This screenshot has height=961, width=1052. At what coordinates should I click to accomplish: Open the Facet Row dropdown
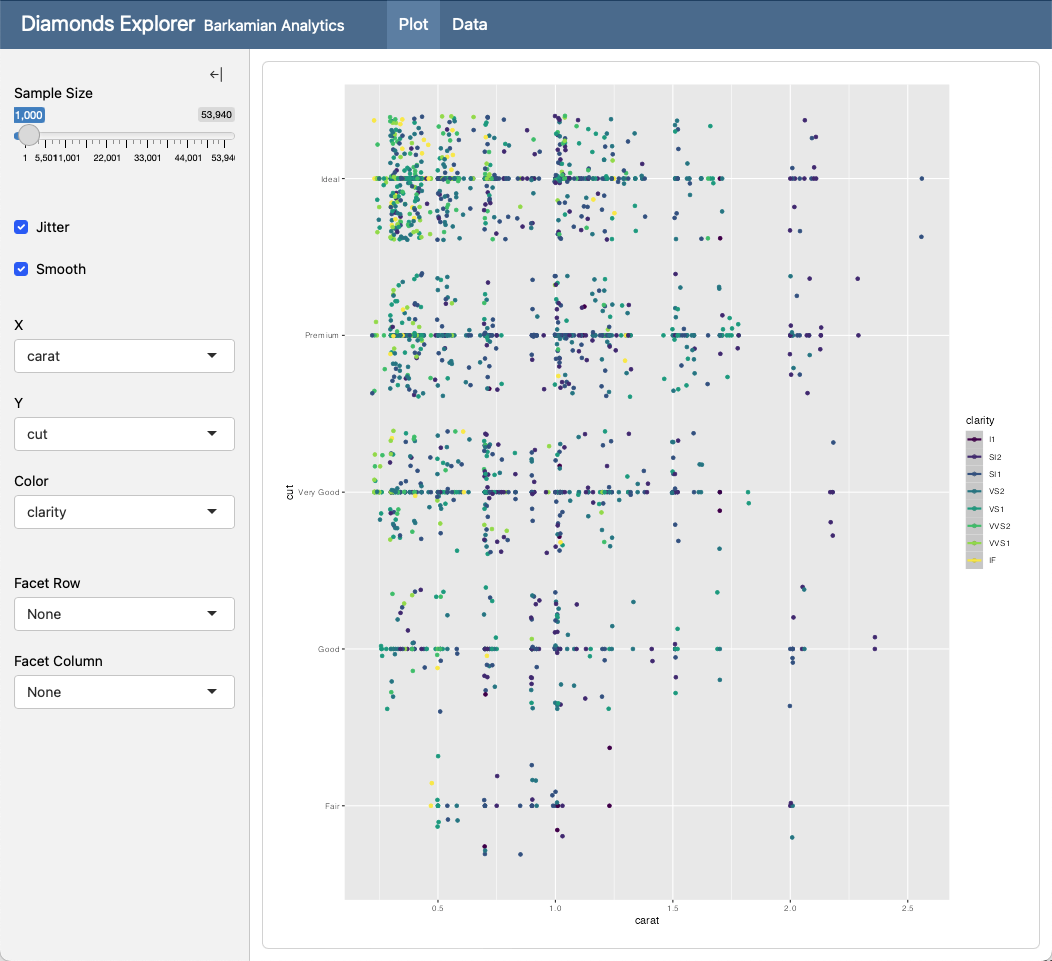[x=124, y=614]
